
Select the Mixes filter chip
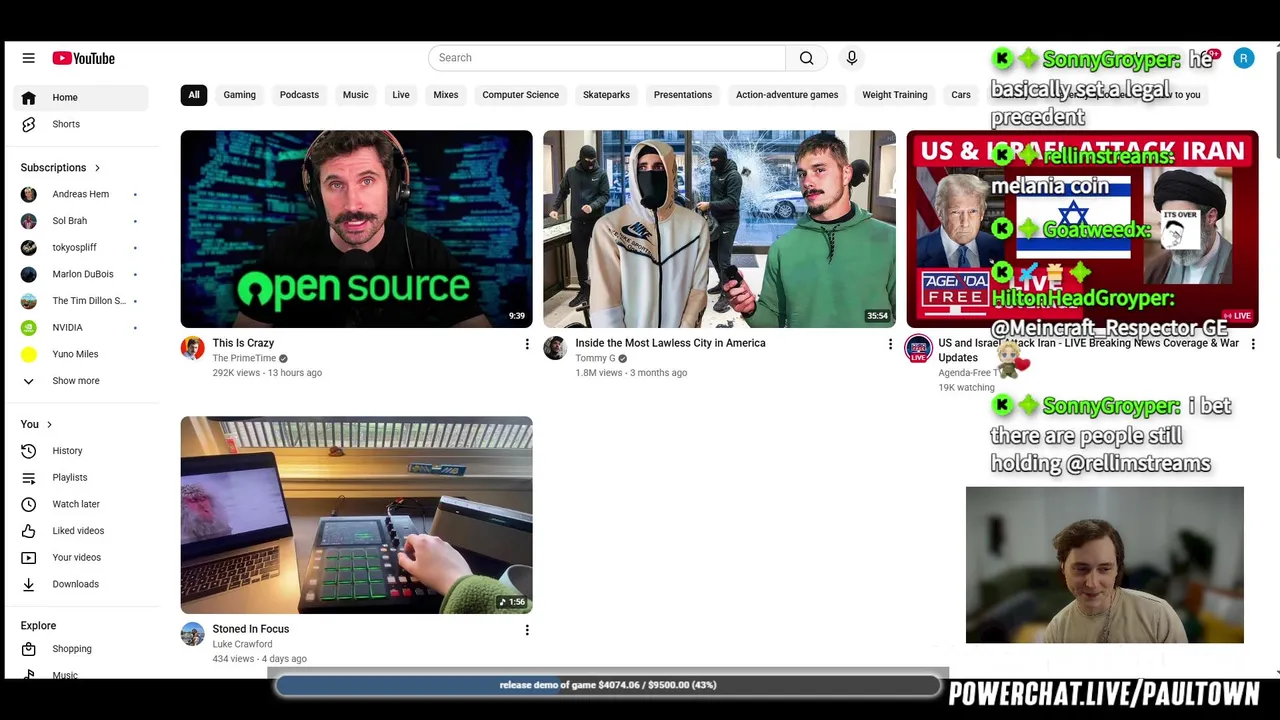point(446,95)
